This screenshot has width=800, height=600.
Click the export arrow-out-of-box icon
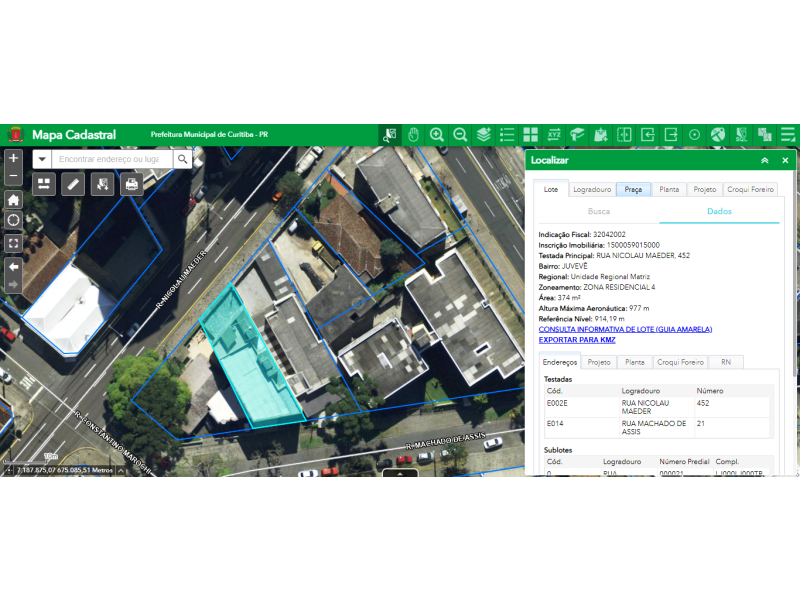671,135
